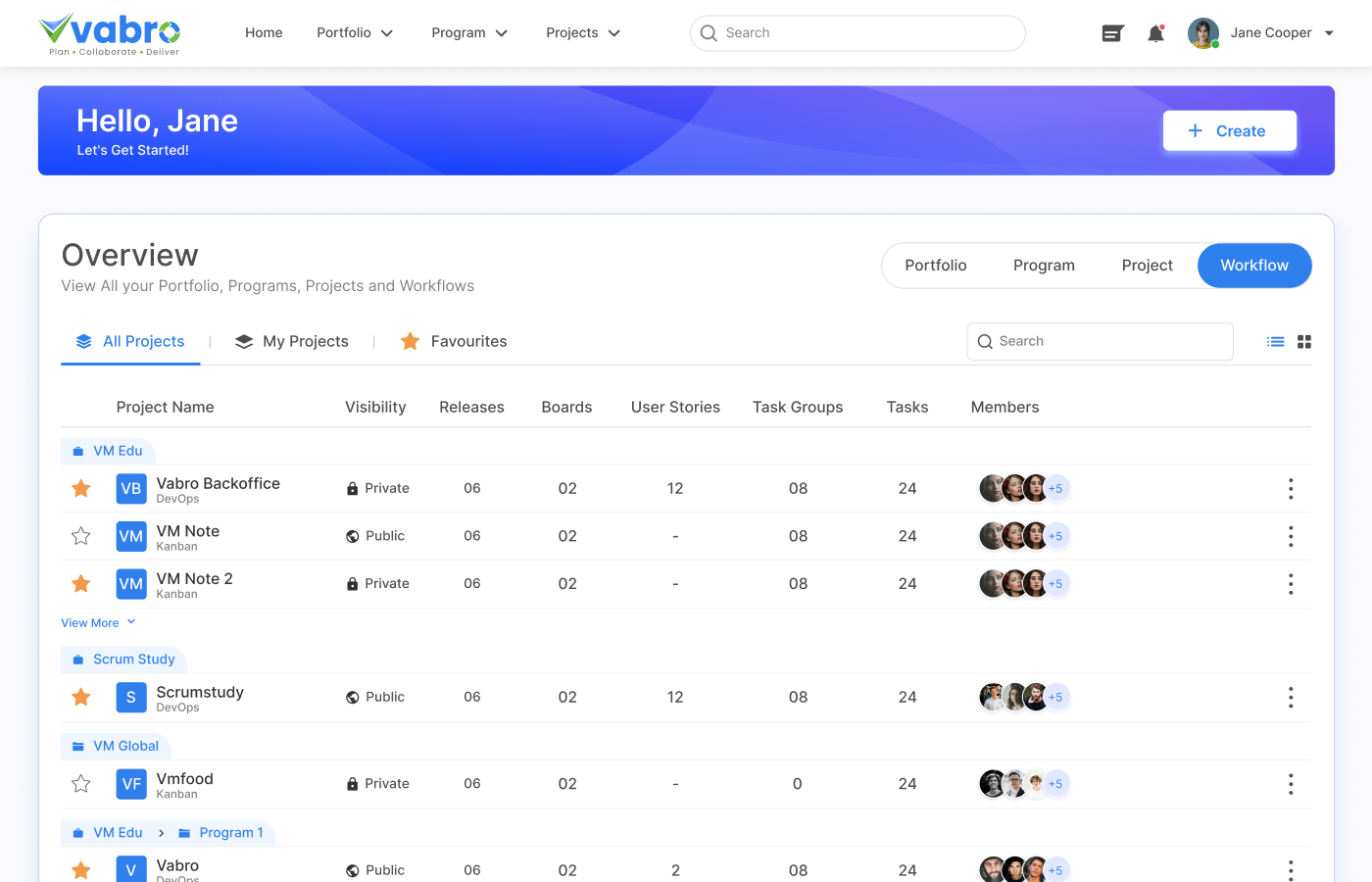Expand Projects menu in navbar
Screen dimensions: 1372x882
click(583, 33)
